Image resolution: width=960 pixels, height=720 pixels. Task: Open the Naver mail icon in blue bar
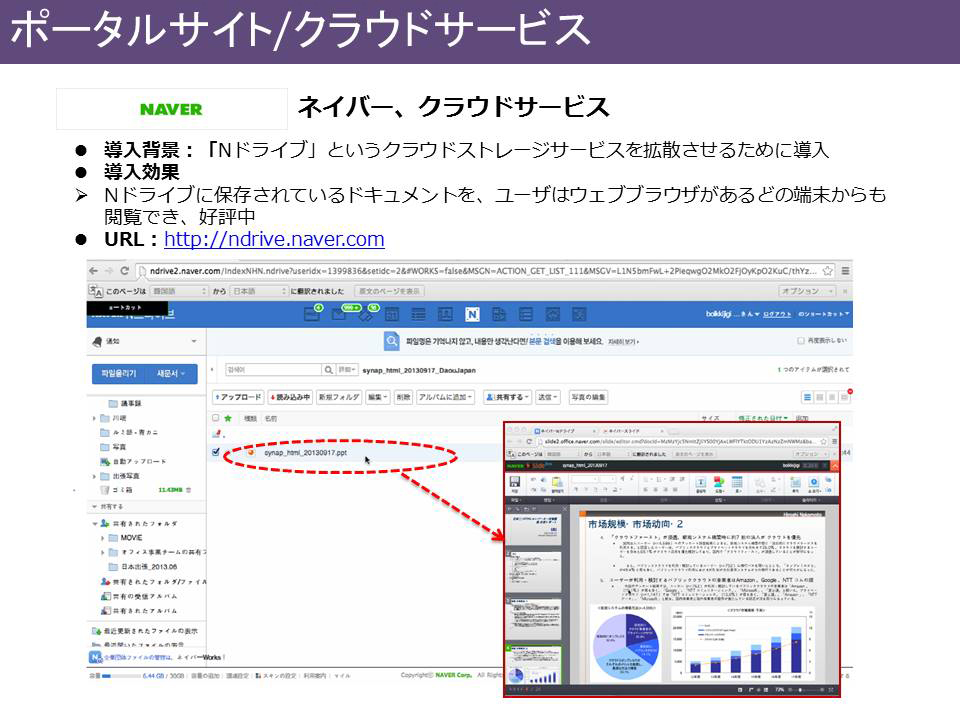(x=339, y=315)
